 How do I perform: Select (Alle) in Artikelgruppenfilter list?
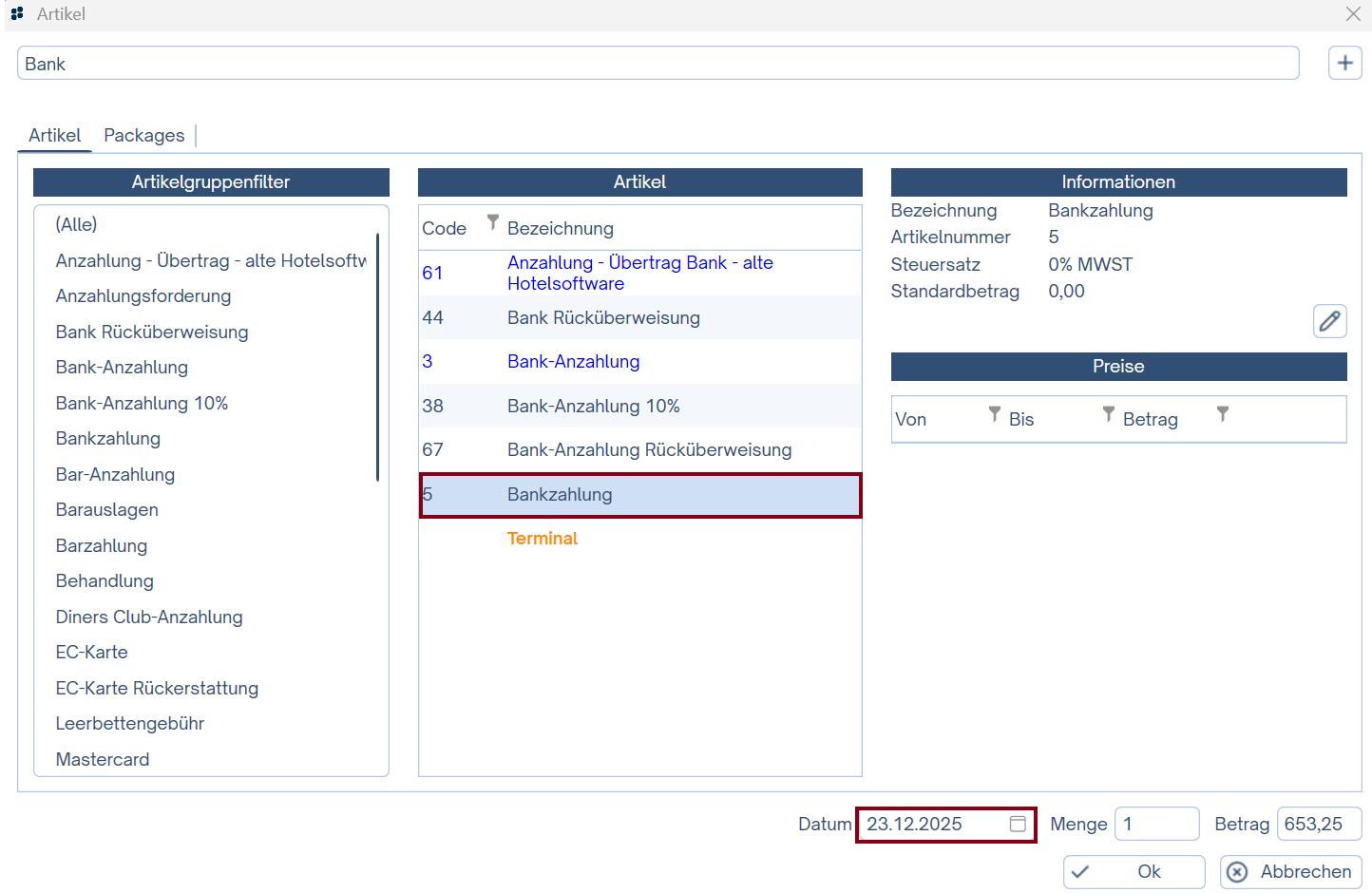(77, 224)
